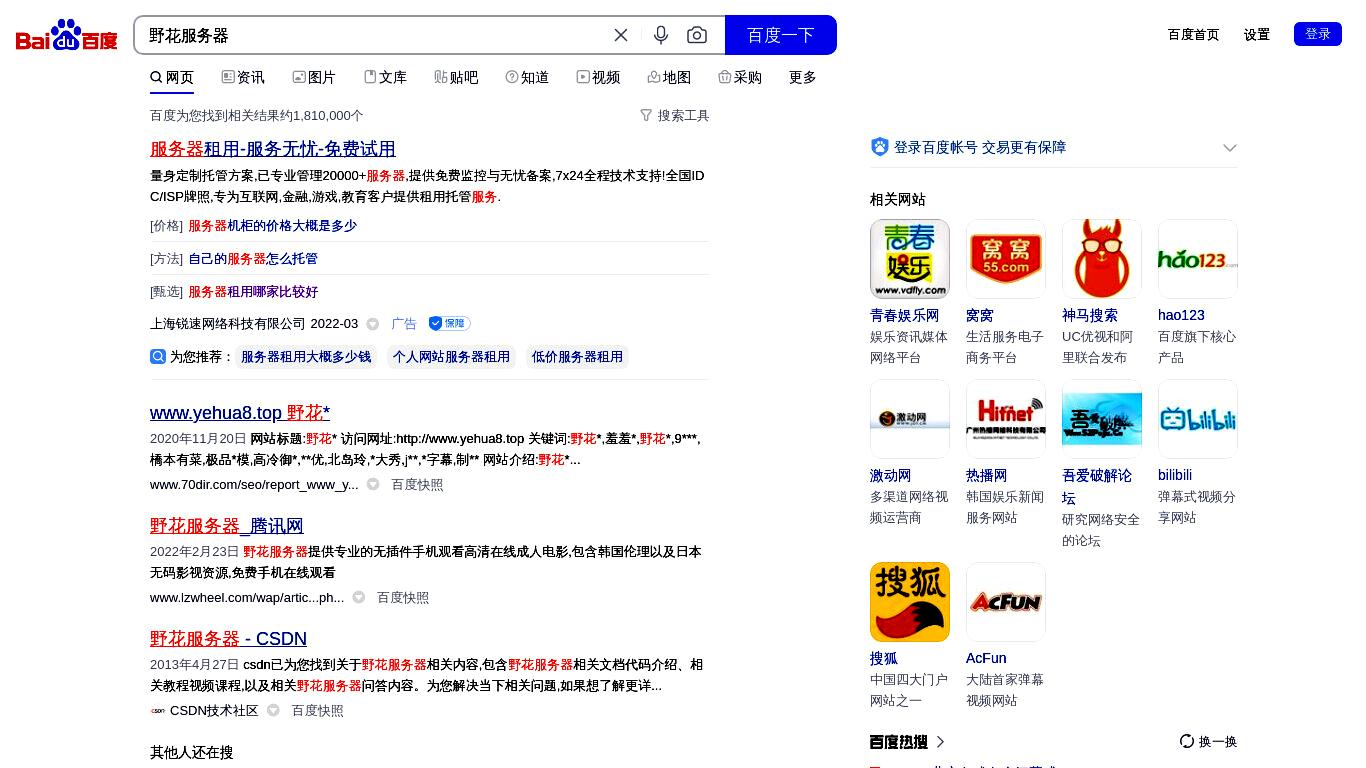This screenshot has width=1366, height=768.
Task: Refresh hot searches with 换一换
Action: [x=1208, y=742]
